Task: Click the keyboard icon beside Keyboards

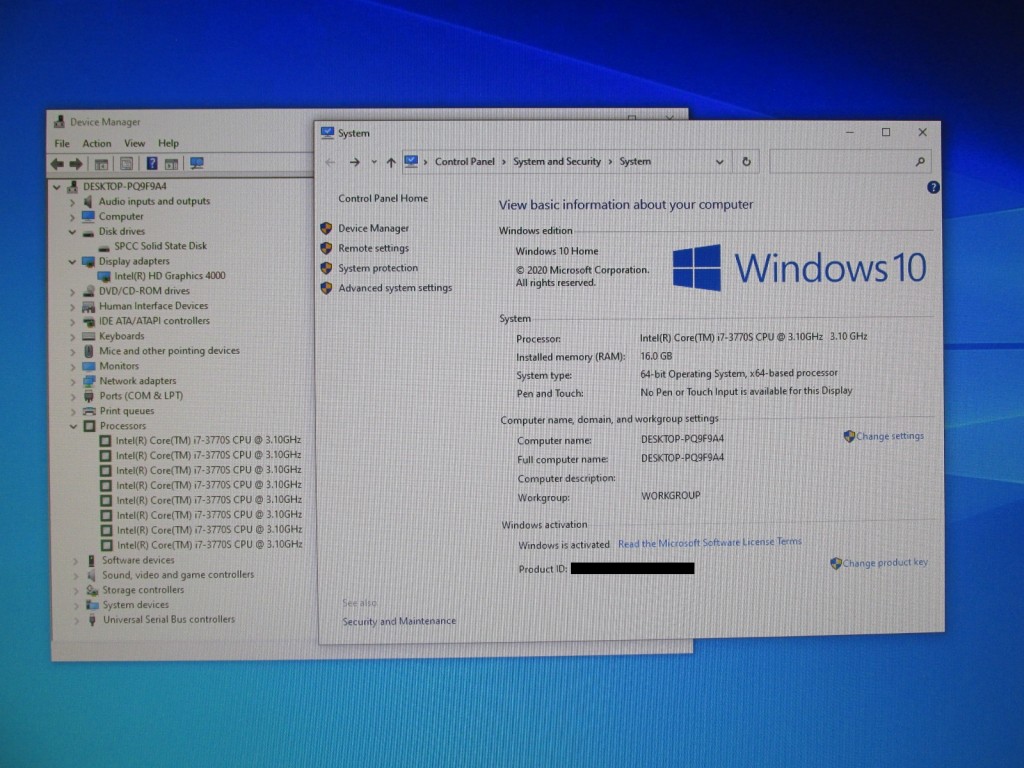Action: pos(89,336)
